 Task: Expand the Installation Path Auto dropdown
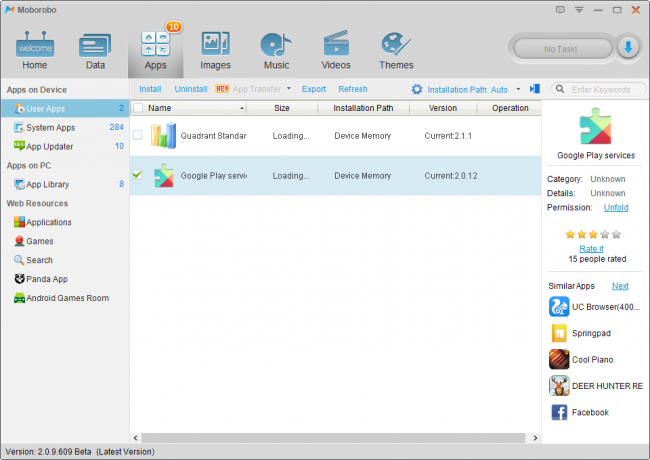(x=518, y=89)
